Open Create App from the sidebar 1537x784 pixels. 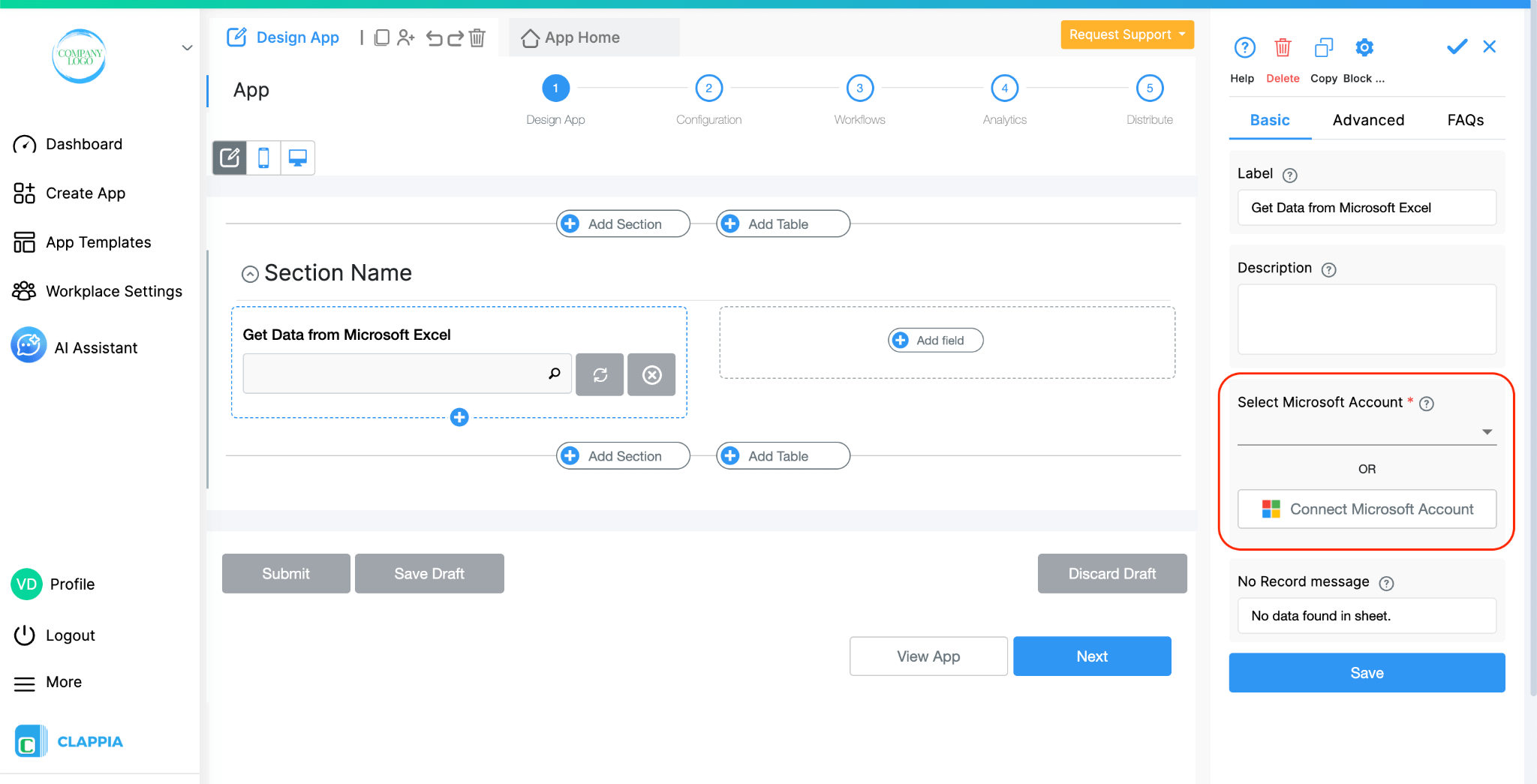coord(69,193)
